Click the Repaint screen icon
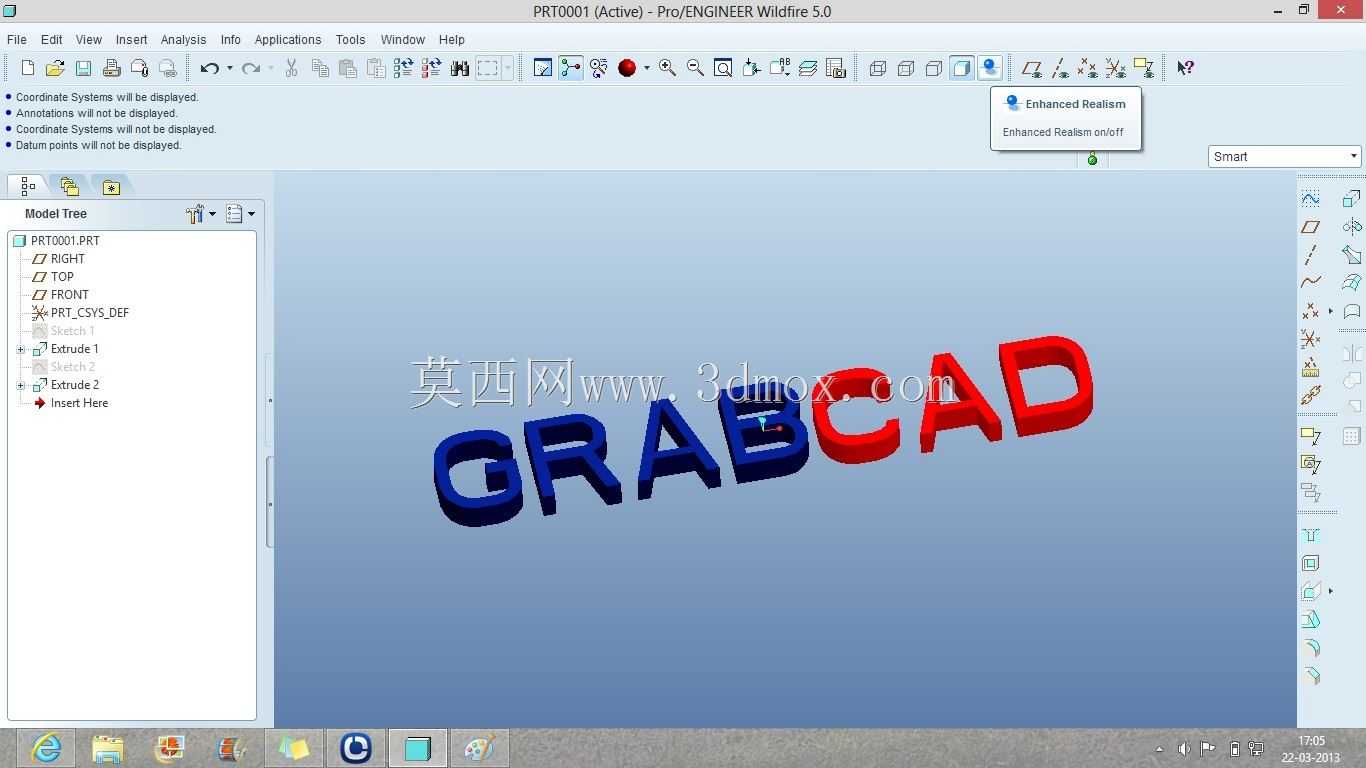1366x768 pixels. pyautogui.click(x=543, y=68)
